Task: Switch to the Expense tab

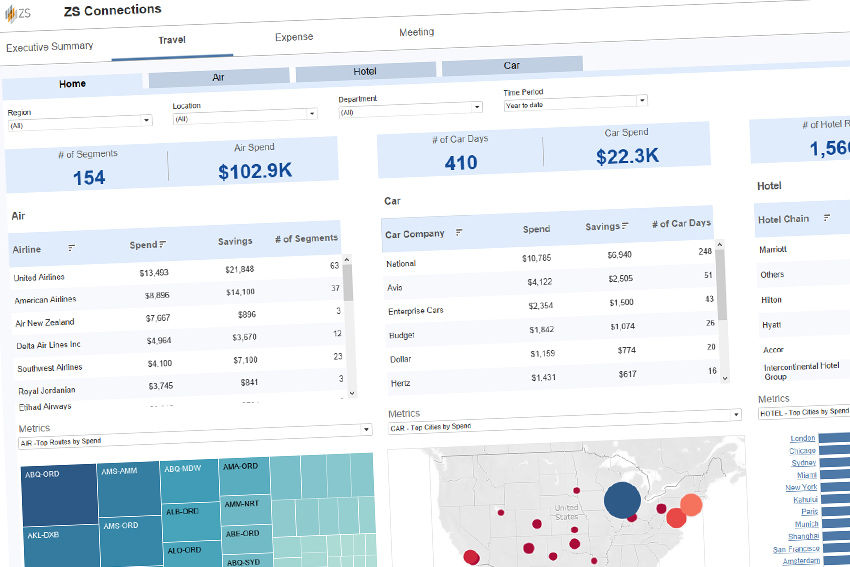Action: point(294,37)
